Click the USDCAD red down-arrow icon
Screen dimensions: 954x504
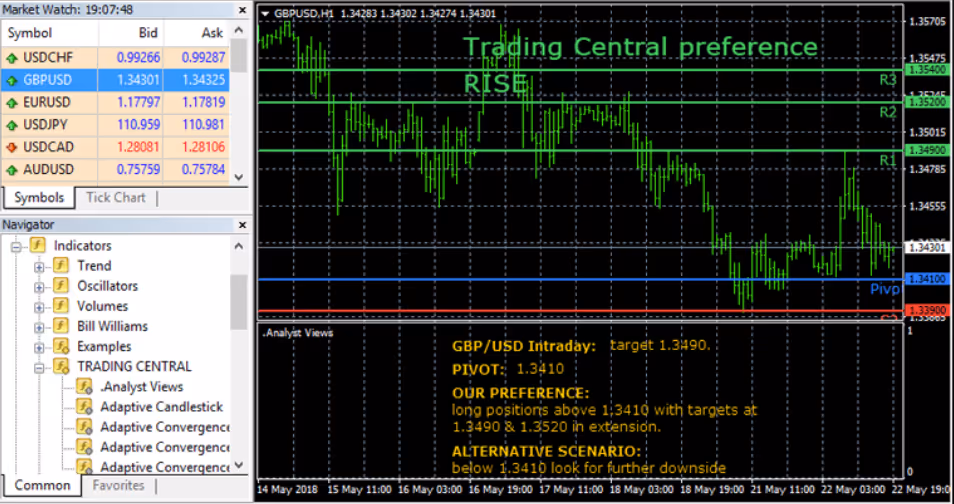(12, 147)
